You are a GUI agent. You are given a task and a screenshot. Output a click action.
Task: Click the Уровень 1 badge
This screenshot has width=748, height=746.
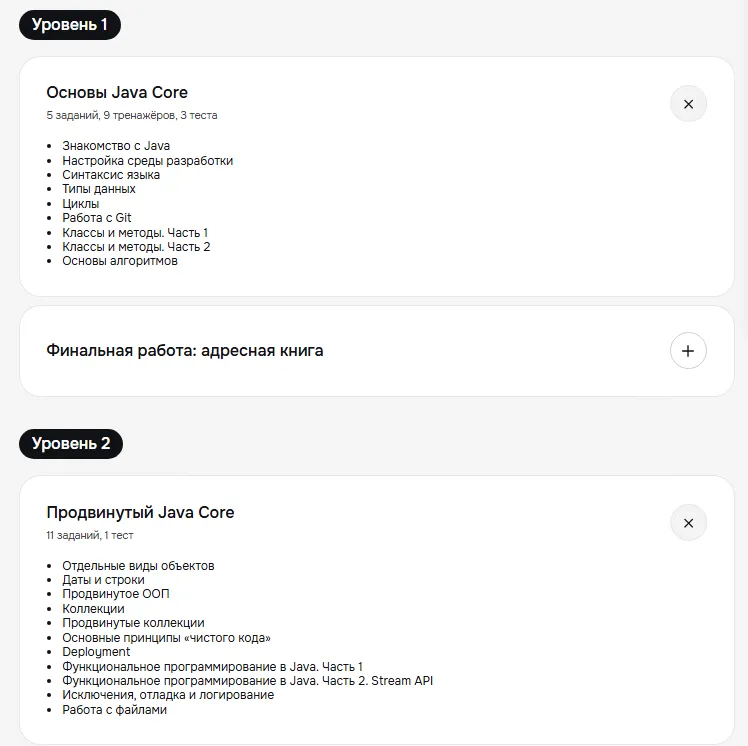[x=70, y=25]
